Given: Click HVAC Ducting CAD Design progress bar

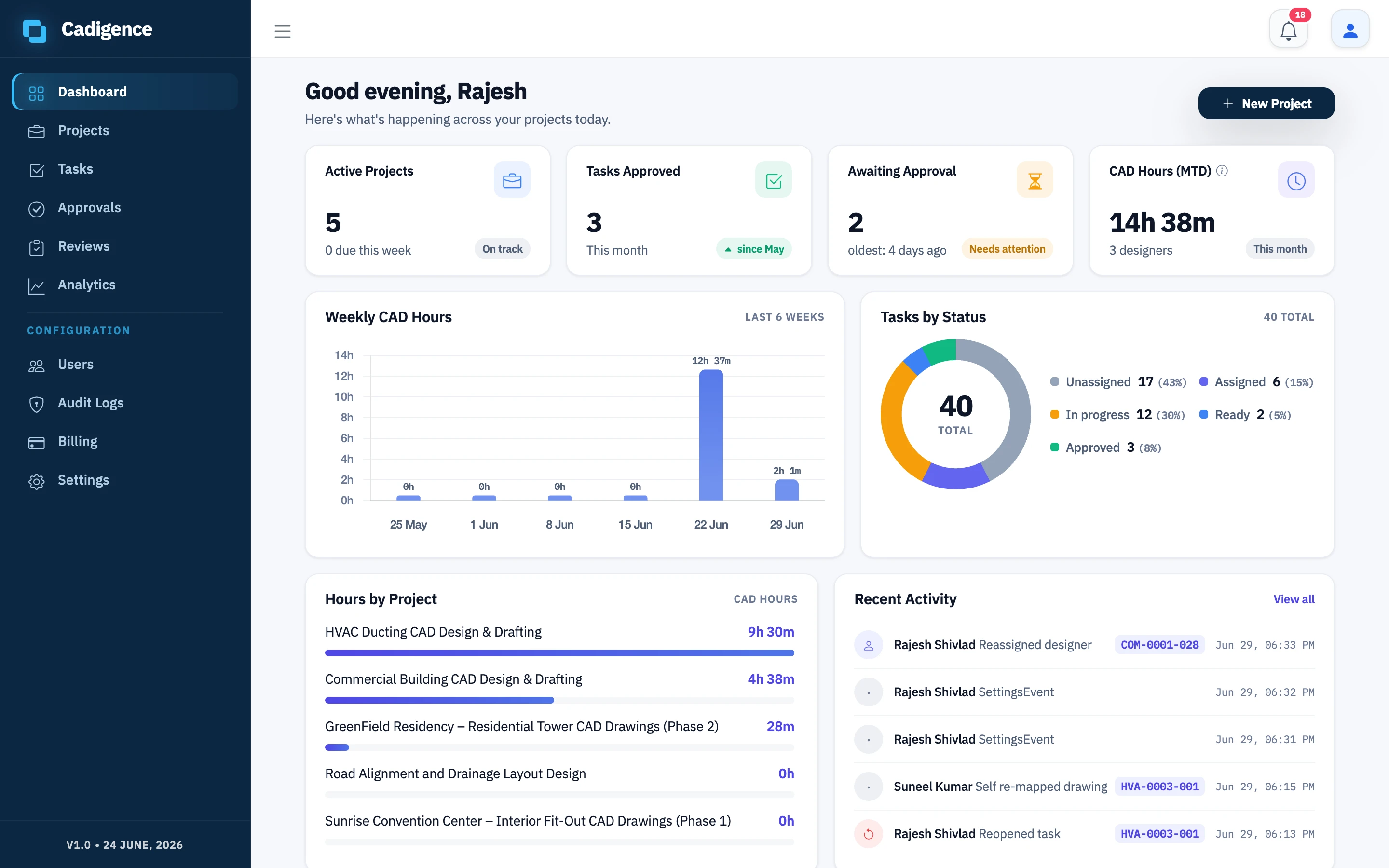Looking at the screenshot, I should 559,653.
